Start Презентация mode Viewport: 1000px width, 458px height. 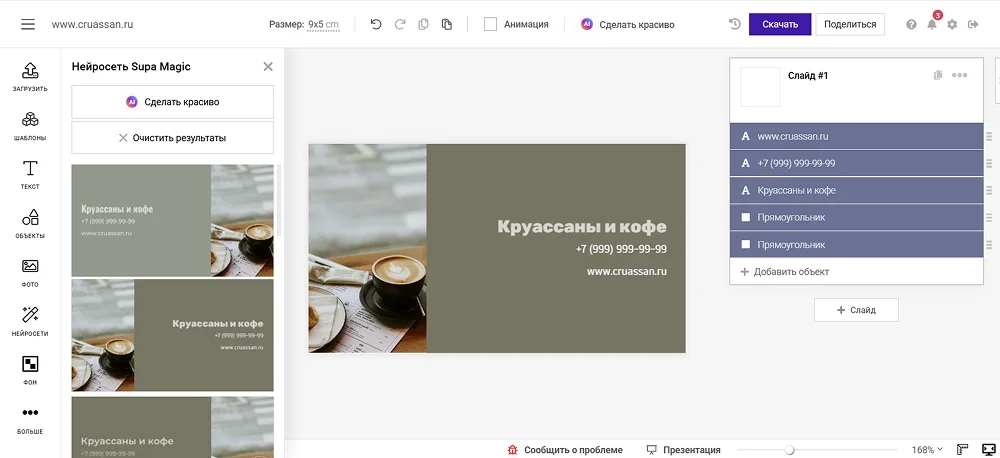click(x=683, y=450)
